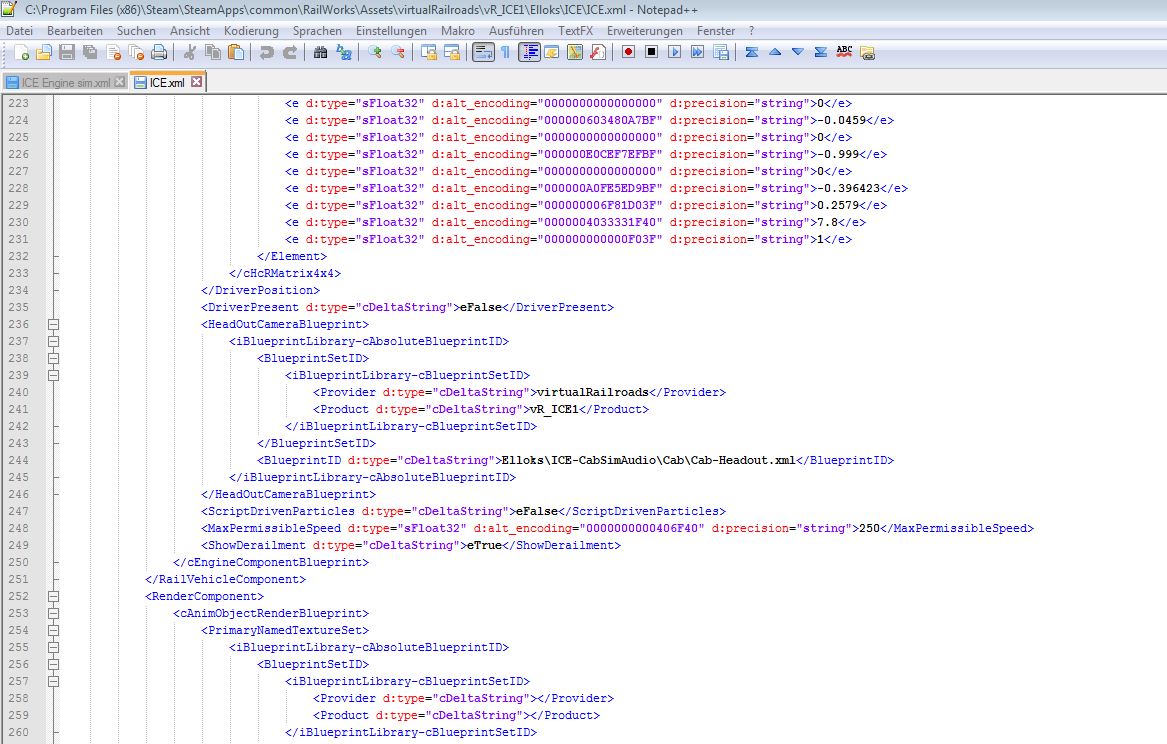Collapse HeadOutCameraBlueprint fold at line 236

53,324
